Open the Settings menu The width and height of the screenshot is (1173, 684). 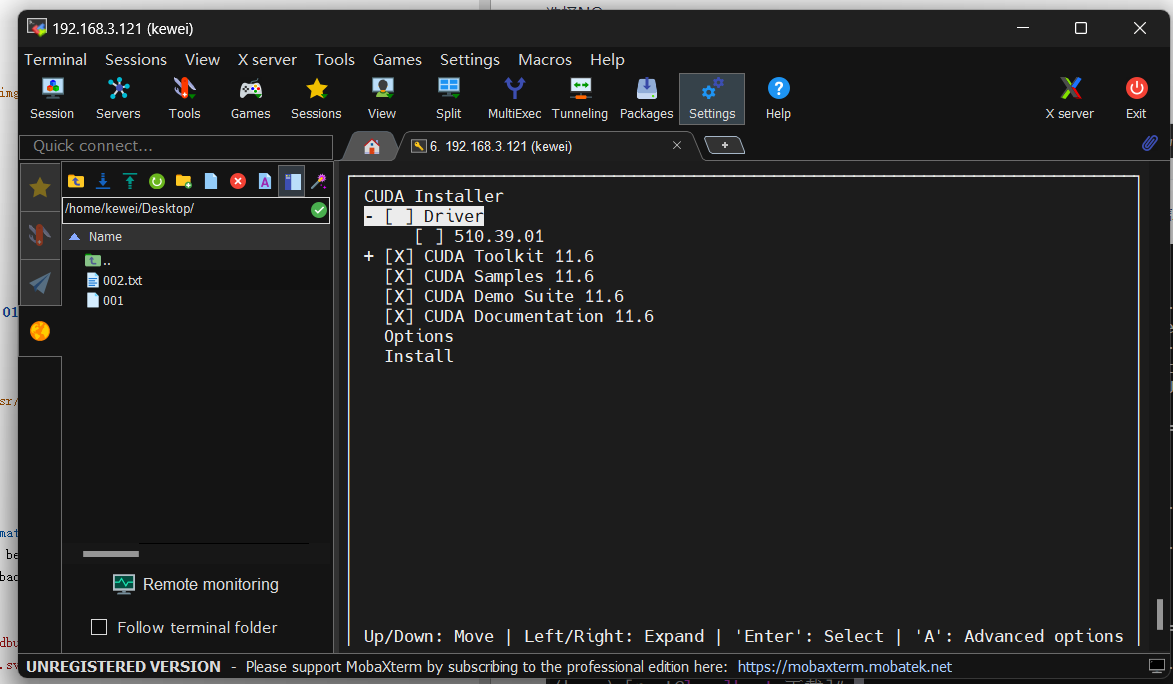(x=470, y=60)
